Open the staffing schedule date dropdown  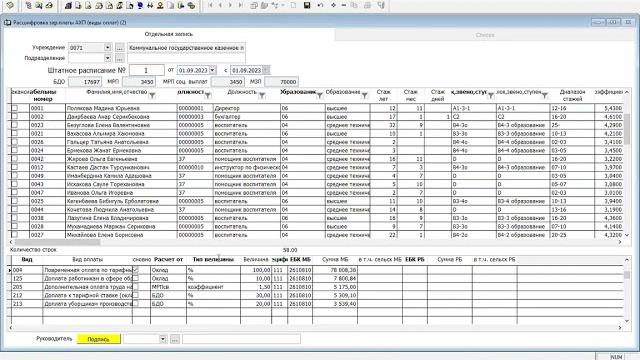213,70
